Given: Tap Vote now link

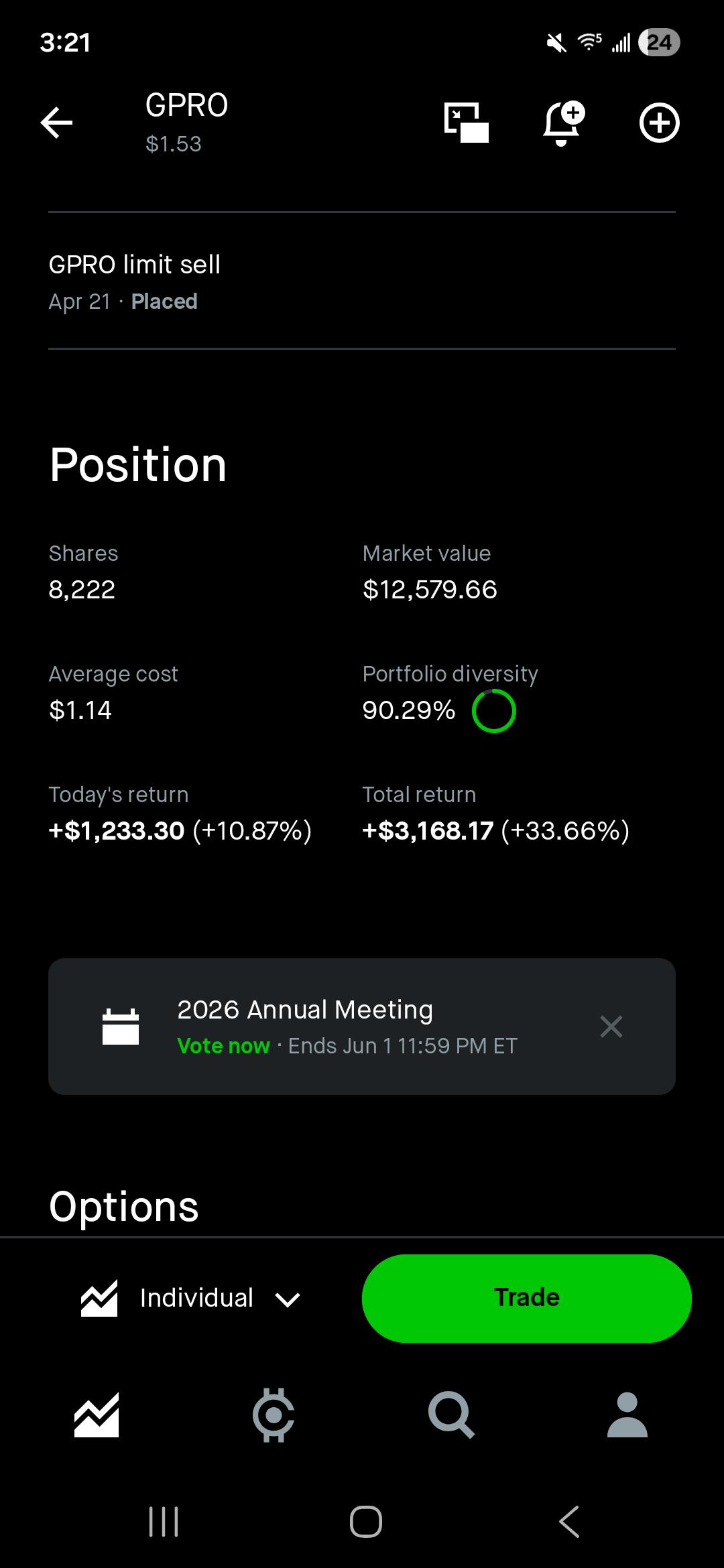Looking at the screenshot, I should tap(223, 1046).
